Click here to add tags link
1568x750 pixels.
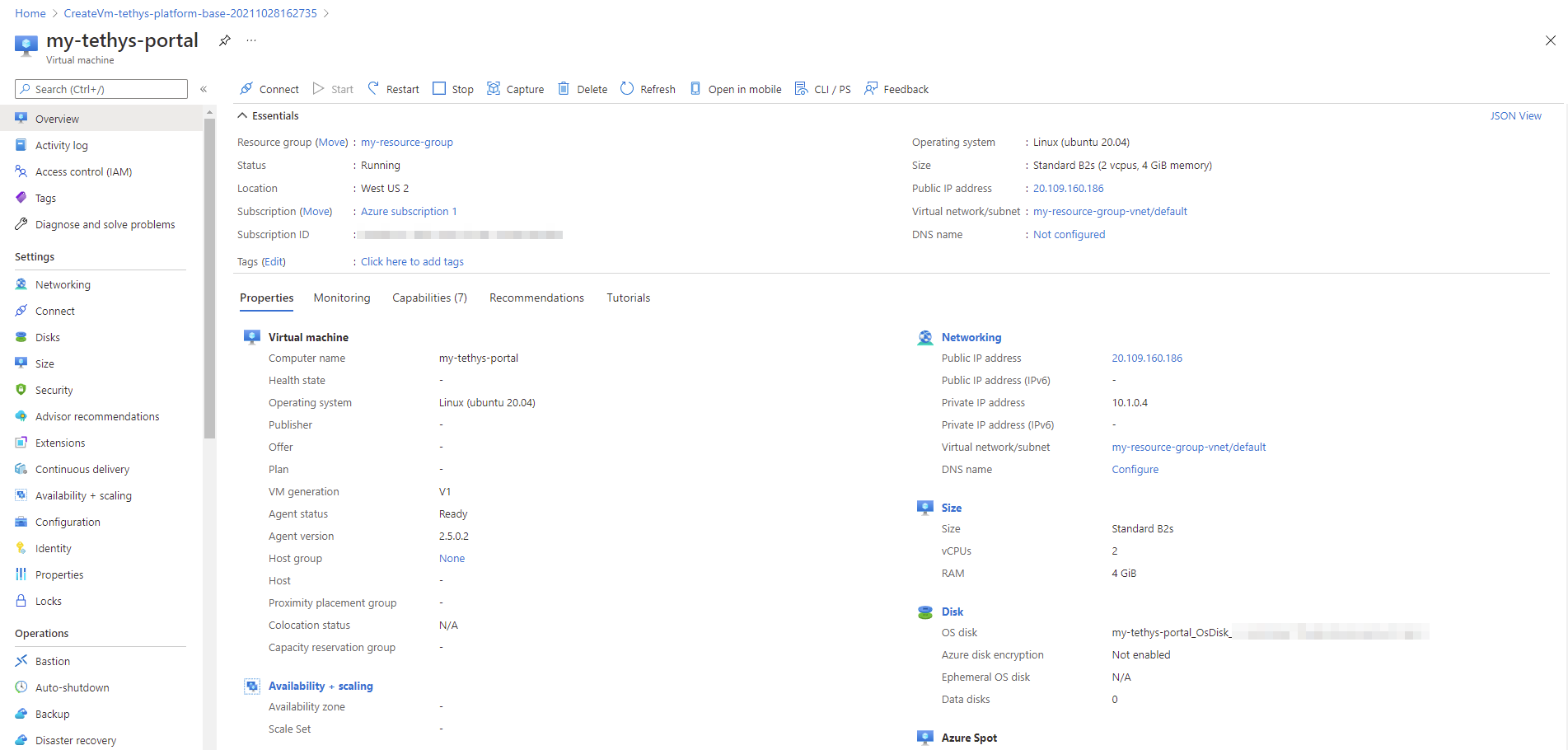pyautogui.click(x=412, y=261)
